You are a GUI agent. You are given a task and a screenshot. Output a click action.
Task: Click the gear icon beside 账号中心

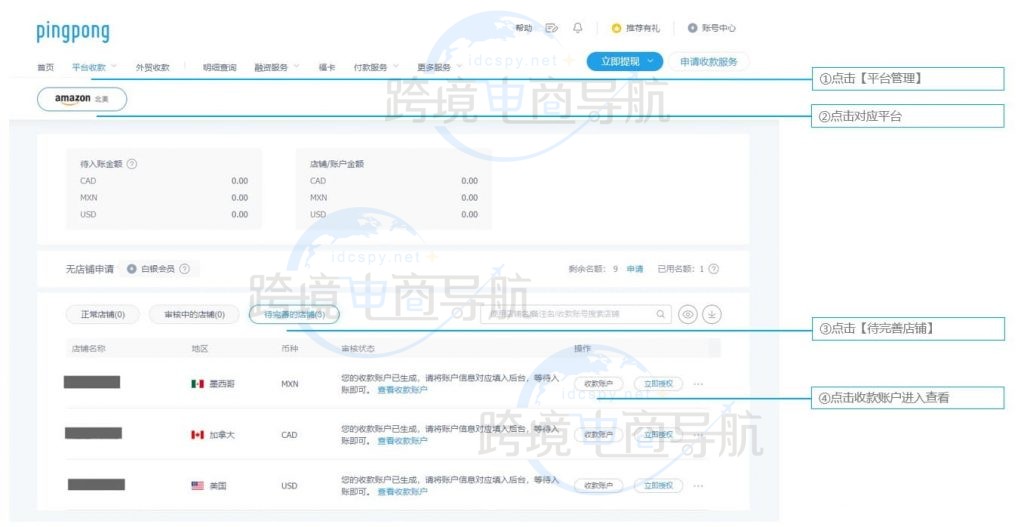tap(692, 28)
